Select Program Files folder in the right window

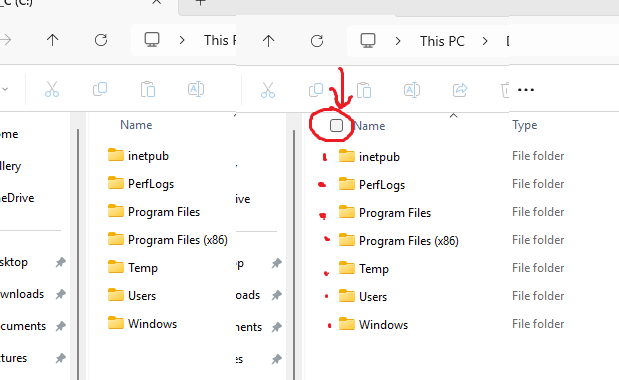point(385,212)
